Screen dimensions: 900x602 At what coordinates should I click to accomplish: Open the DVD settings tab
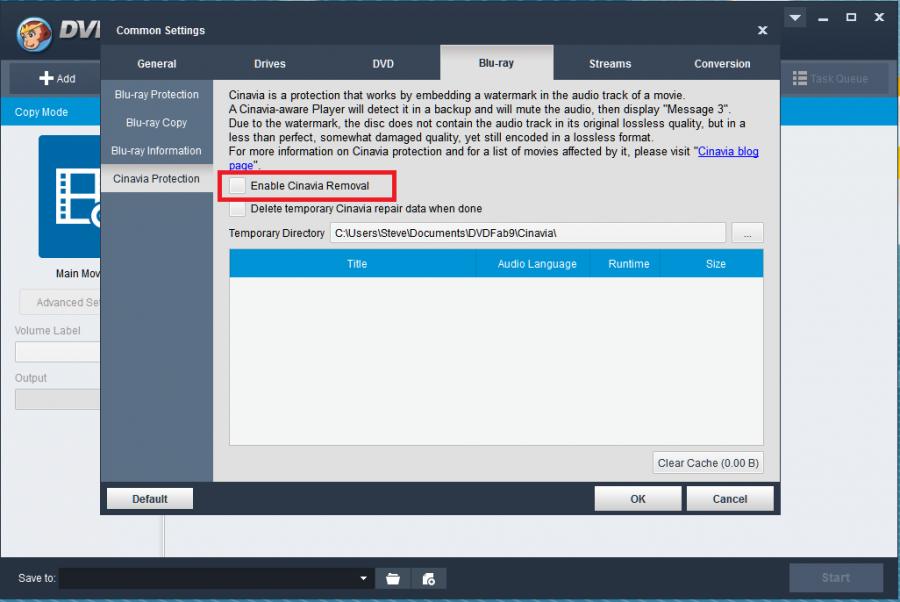tap(383, 64)
